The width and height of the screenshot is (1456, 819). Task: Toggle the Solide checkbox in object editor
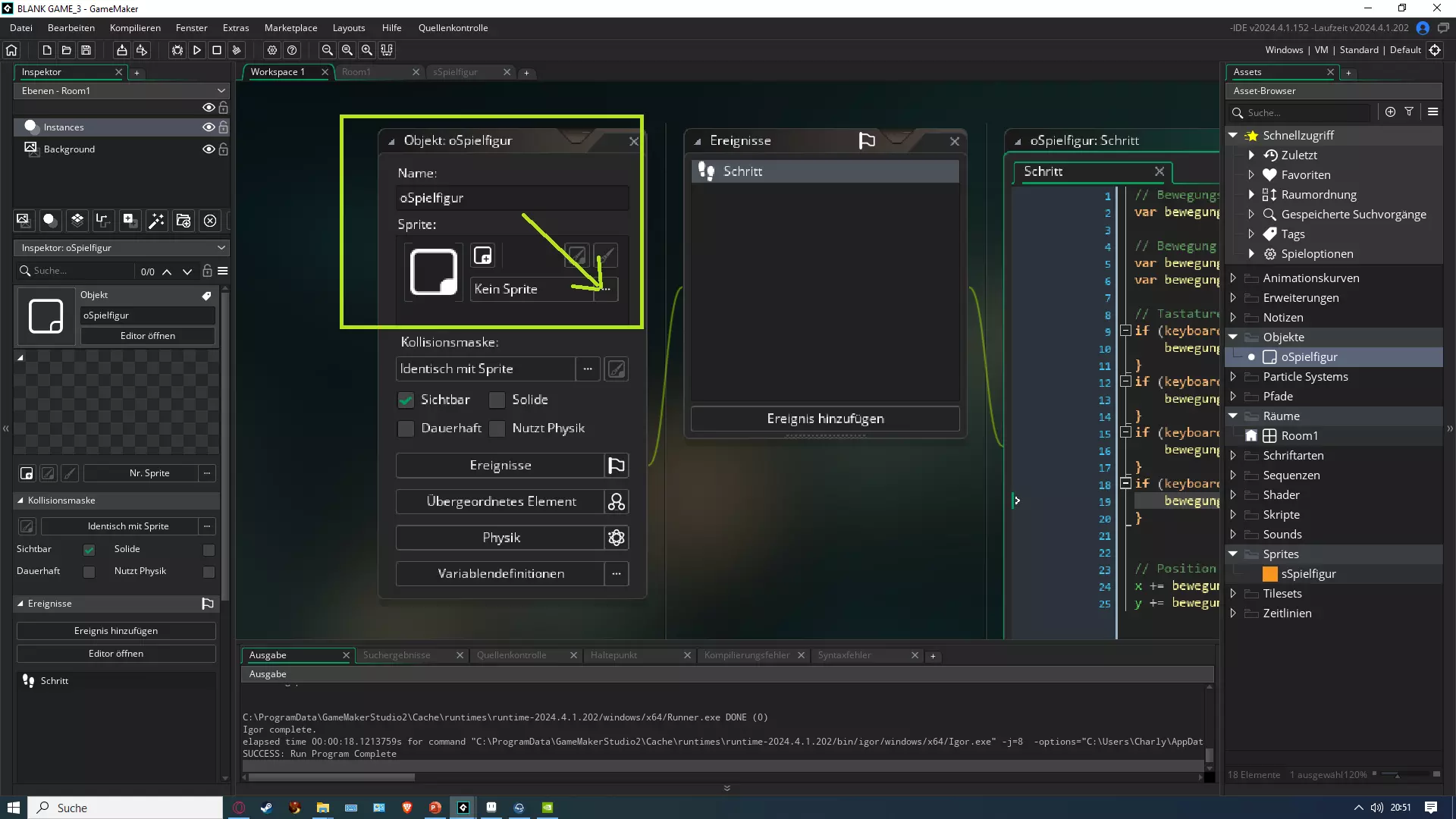click(497, 400)
